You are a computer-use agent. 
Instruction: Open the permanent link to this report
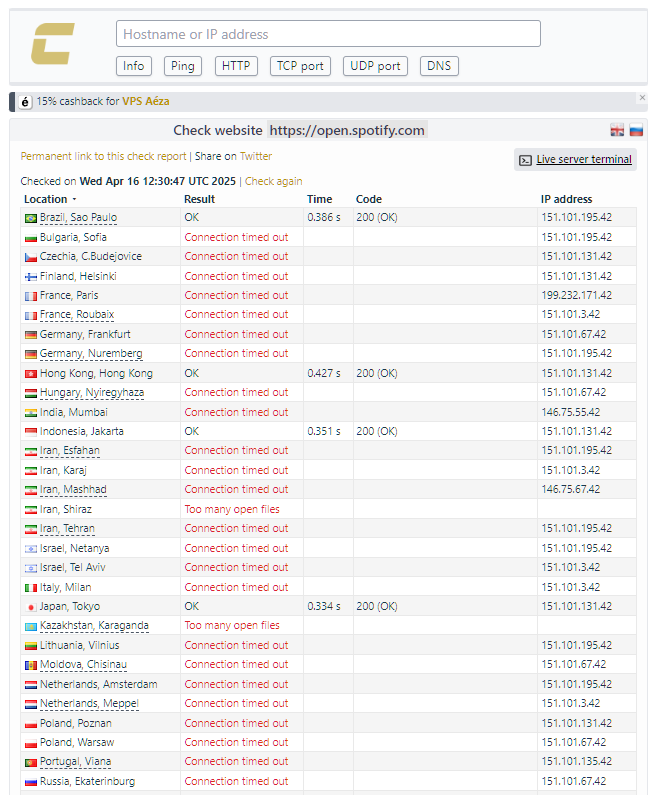(103, 156)
